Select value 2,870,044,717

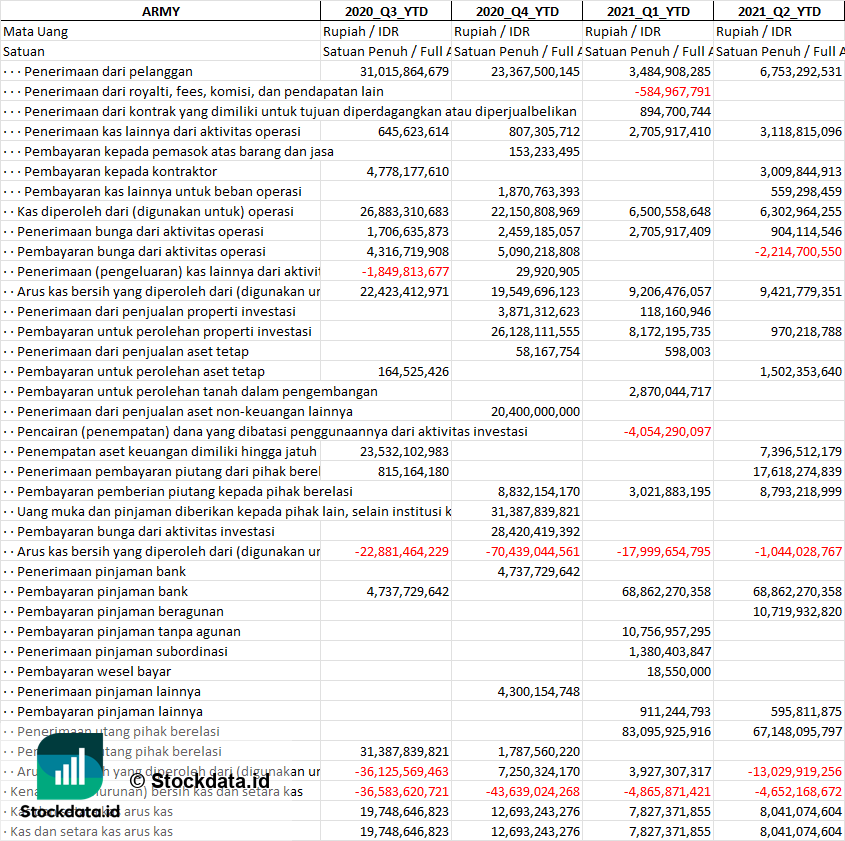pyautogui.click(x=670, y=391)
